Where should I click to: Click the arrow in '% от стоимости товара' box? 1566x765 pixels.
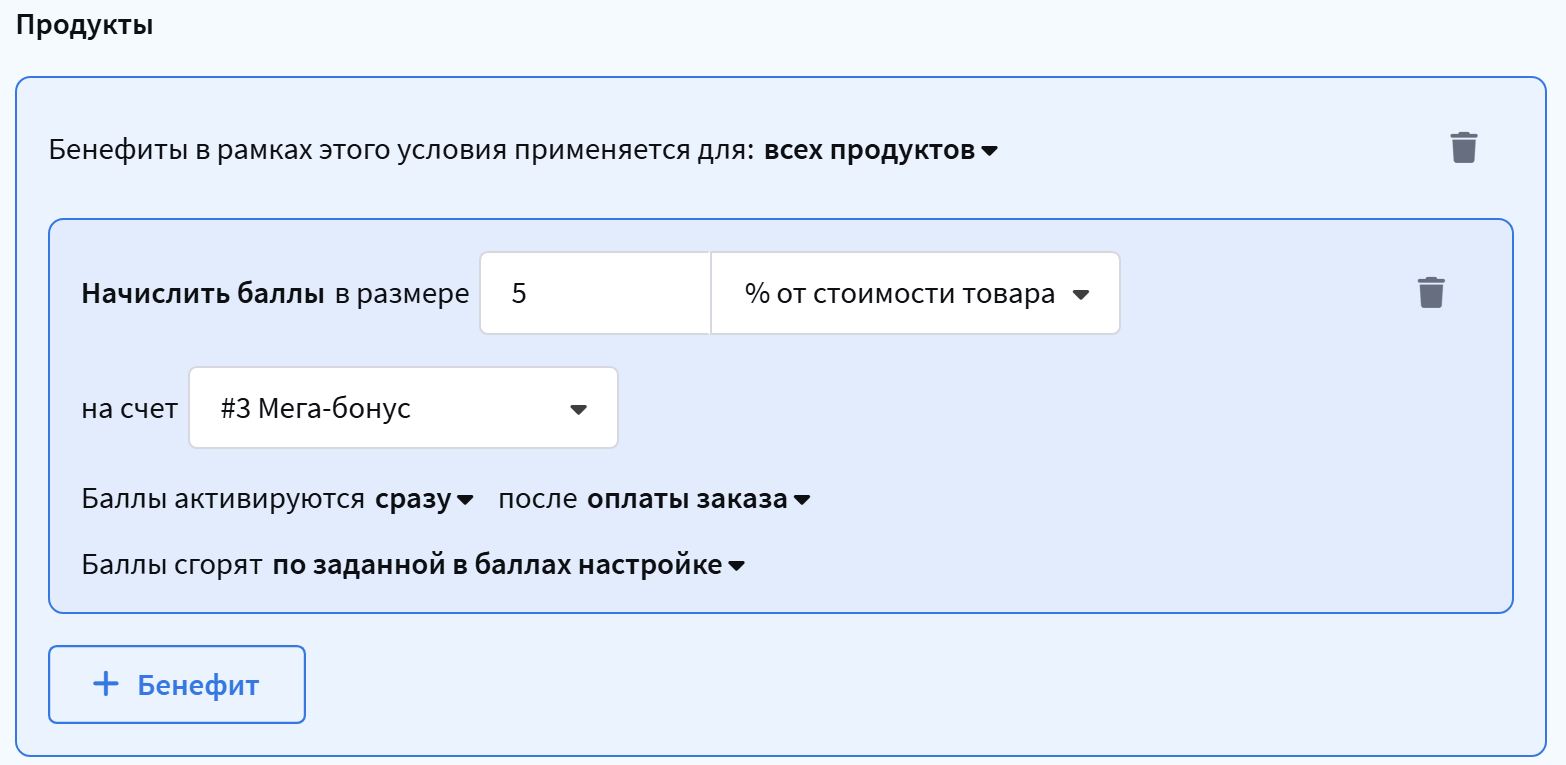(x=1080, y=295)
